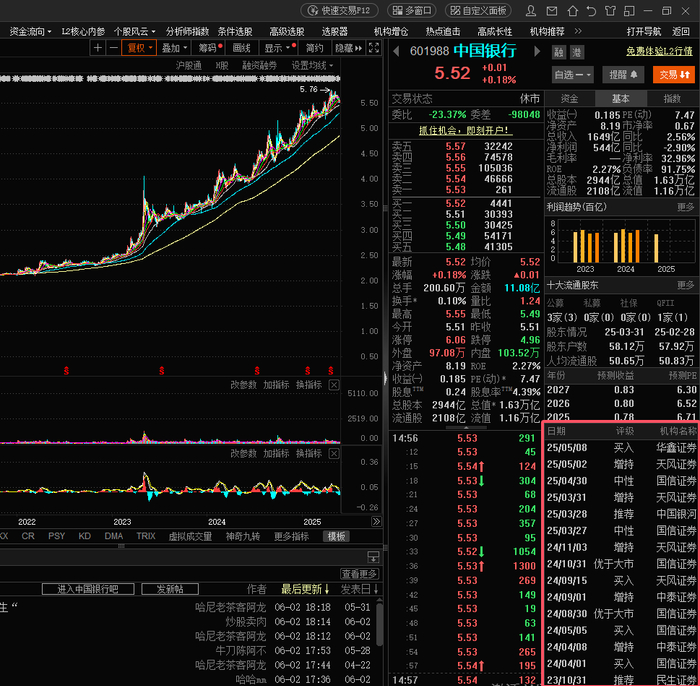Close the lower oscillator indicator sub-panel
This screenshot has width=700, height=686.
334,453
